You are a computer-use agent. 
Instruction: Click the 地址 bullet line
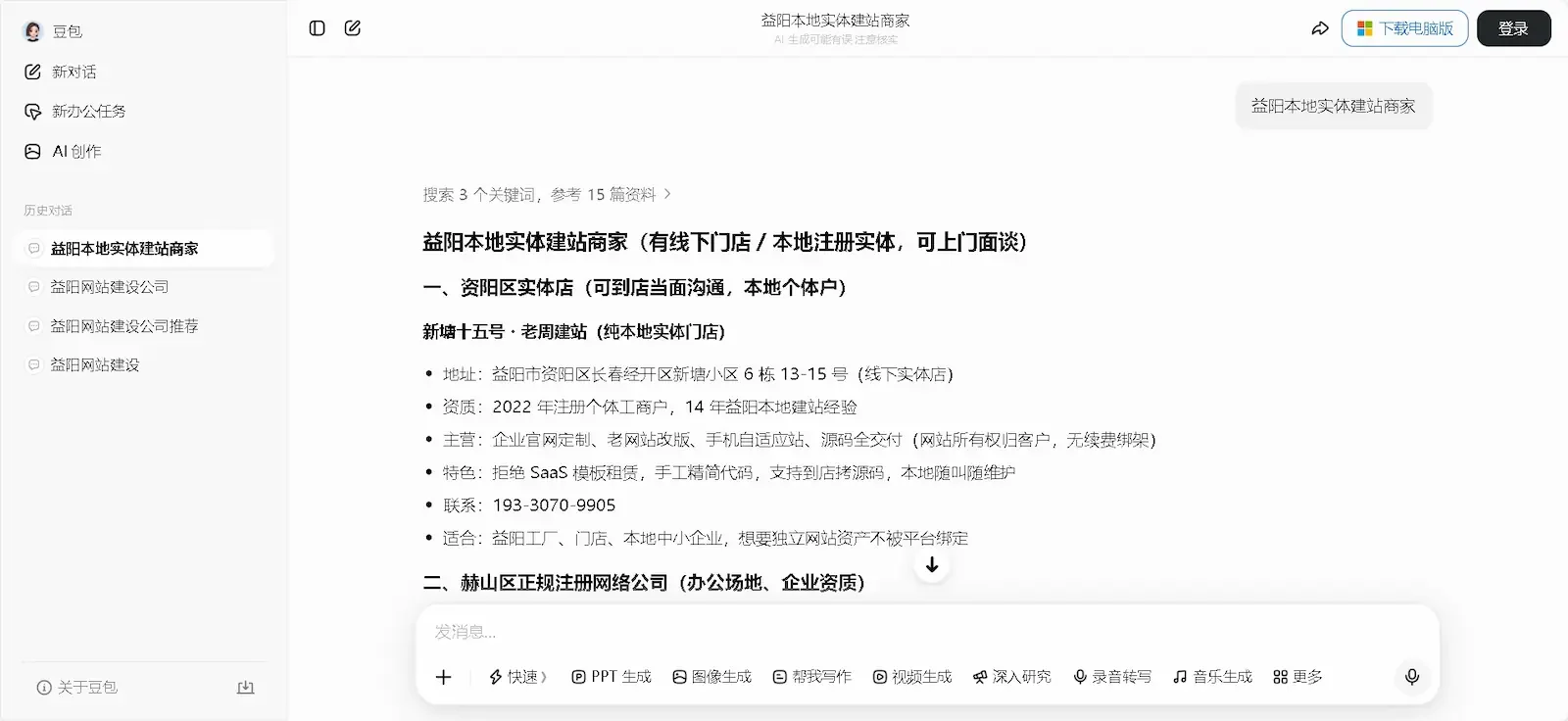(x=698, y=374)
